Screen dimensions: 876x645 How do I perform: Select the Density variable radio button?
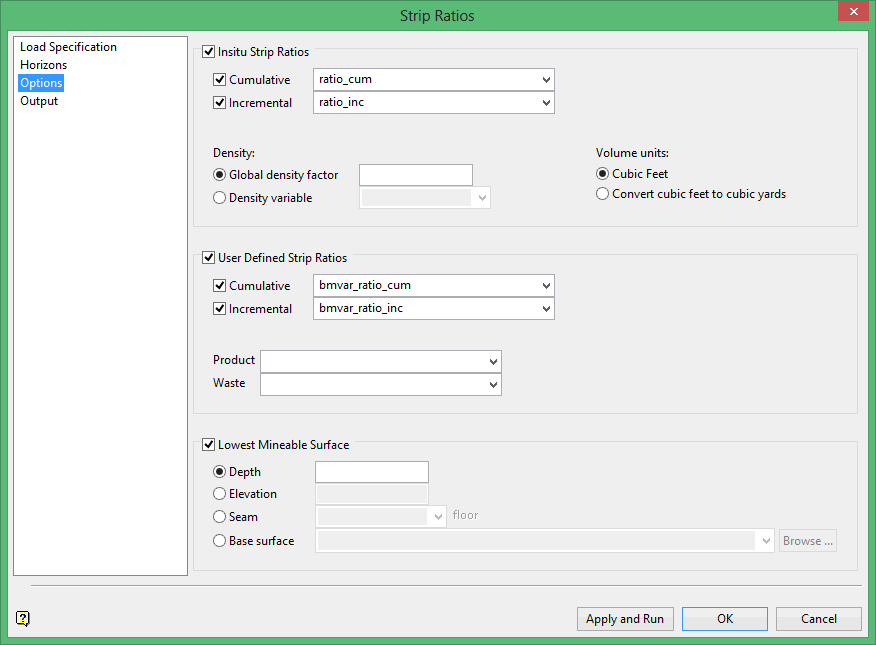(x=220, y=198)
